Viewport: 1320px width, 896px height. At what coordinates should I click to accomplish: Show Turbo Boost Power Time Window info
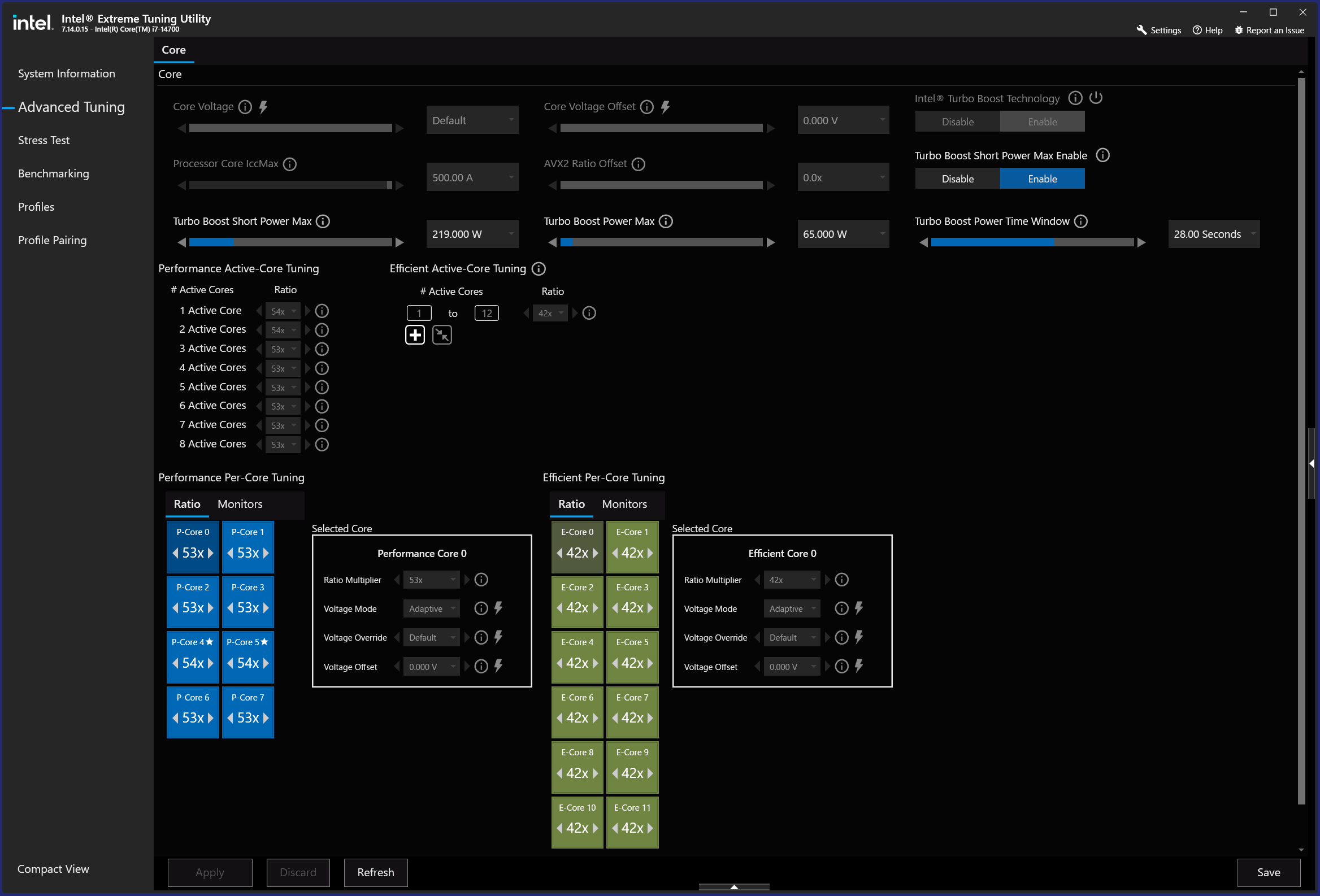pyautogui.click(x=1081, y=221)
